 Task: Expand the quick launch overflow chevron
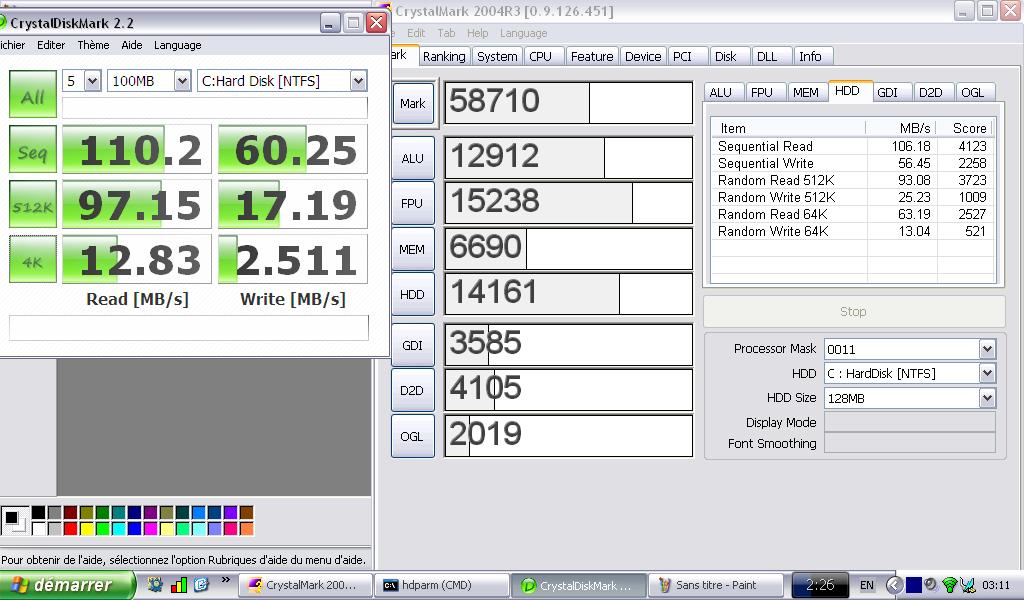225,580
